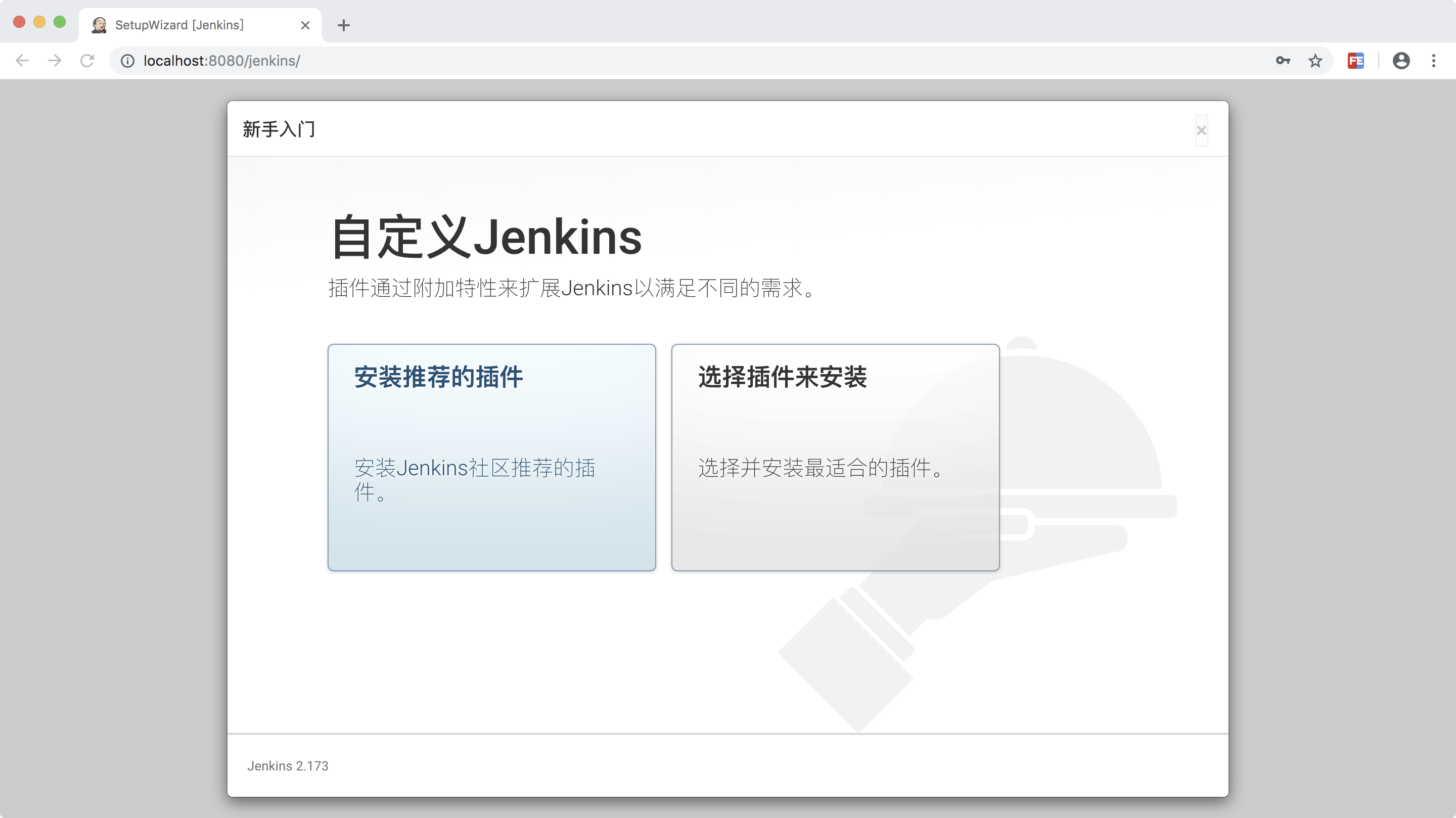Click the Jenkins favicon on the tab

point(100,25)
